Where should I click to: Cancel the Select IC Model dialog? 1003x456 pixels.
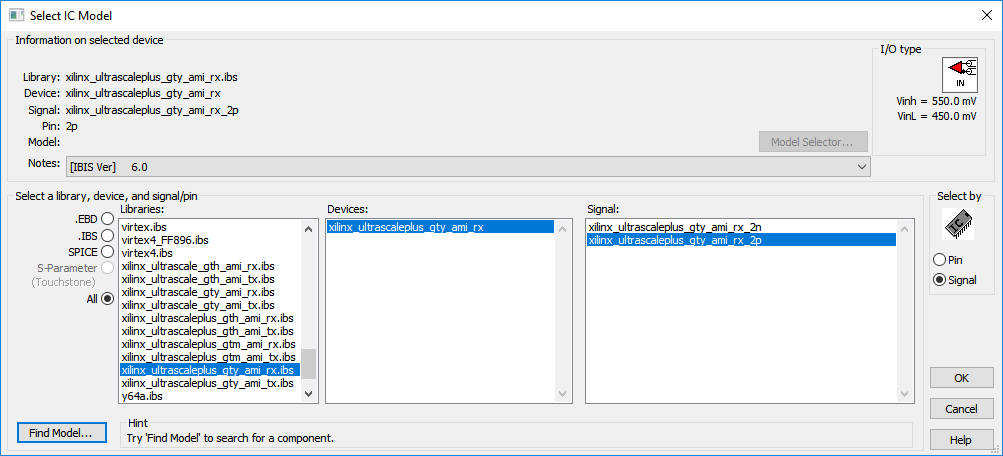960,409
